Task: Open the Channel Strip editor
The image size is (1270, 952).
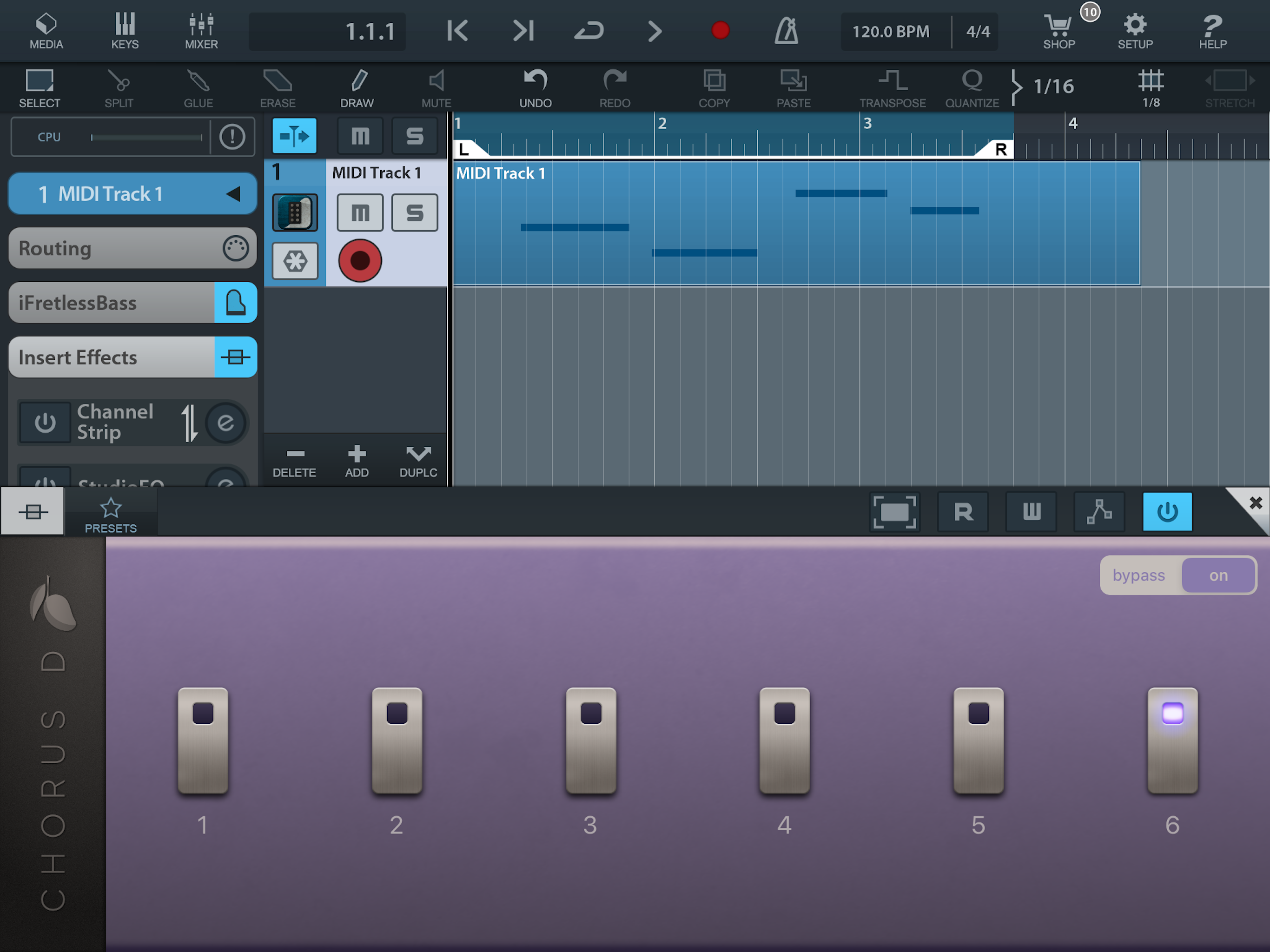Action: [225, 423]
